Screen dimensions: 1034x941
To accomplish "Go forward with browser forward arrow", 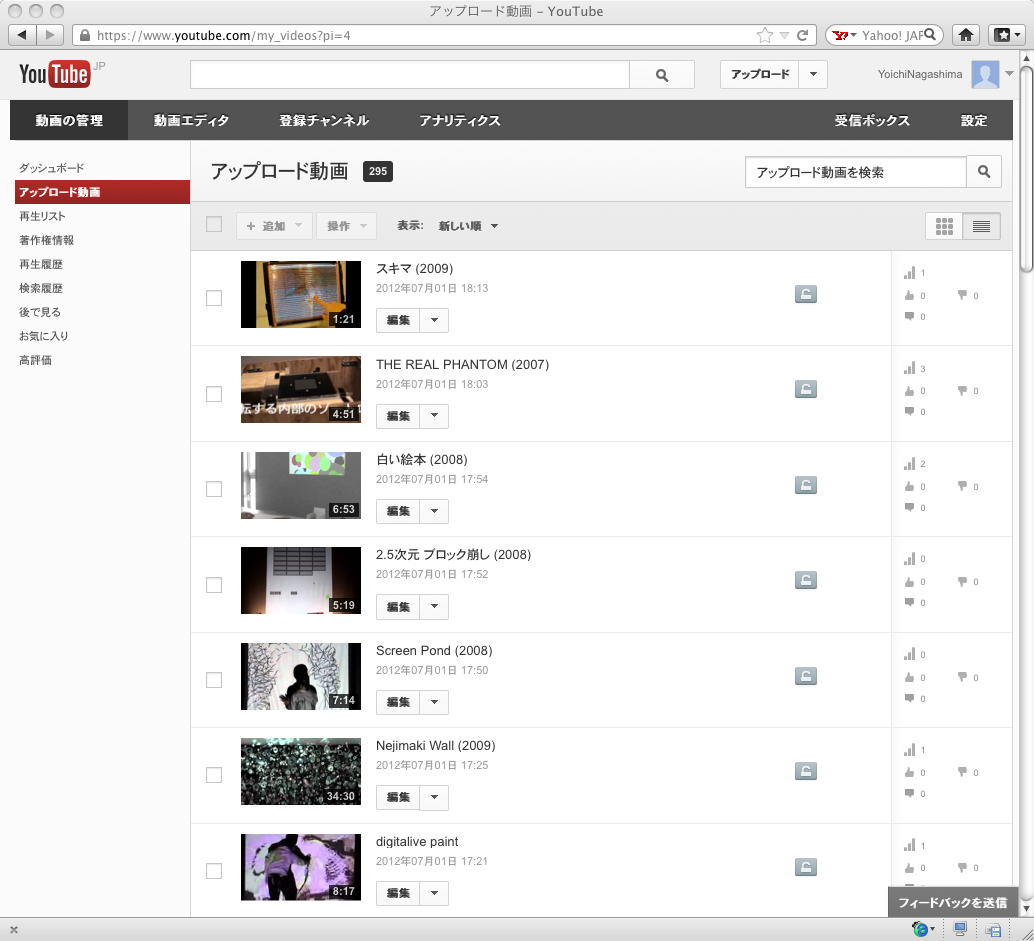I will click(49, 34).
